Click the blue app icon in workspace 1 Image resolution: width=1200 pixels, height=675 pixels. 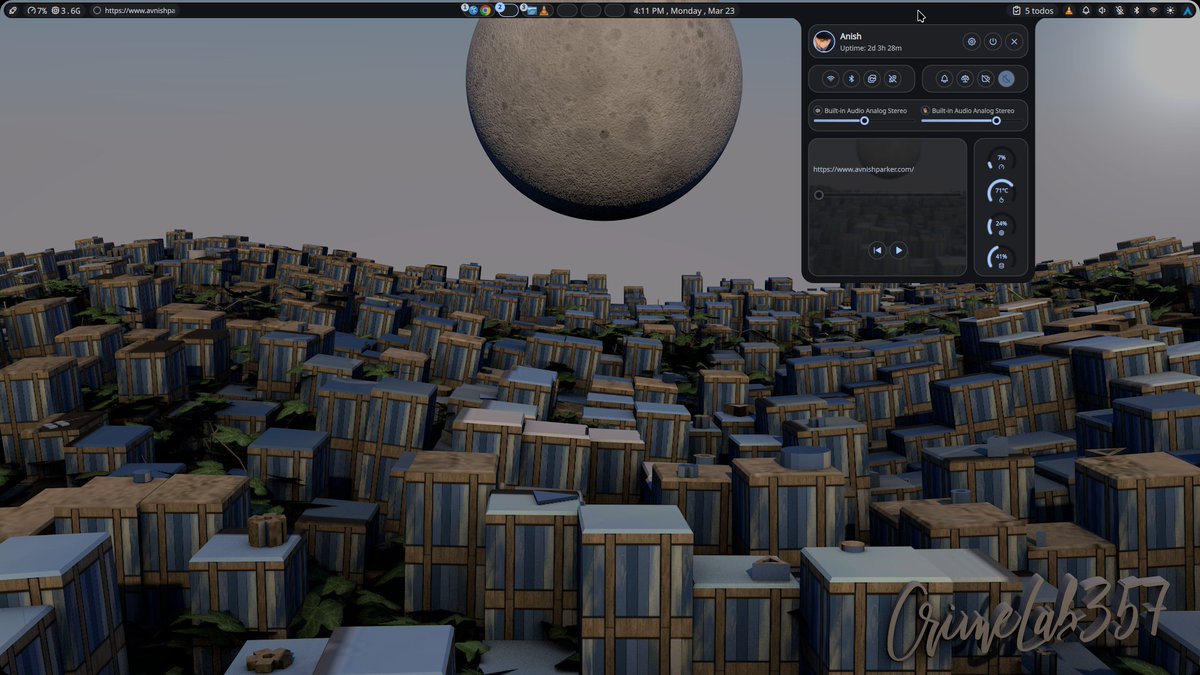click(473, 10)
